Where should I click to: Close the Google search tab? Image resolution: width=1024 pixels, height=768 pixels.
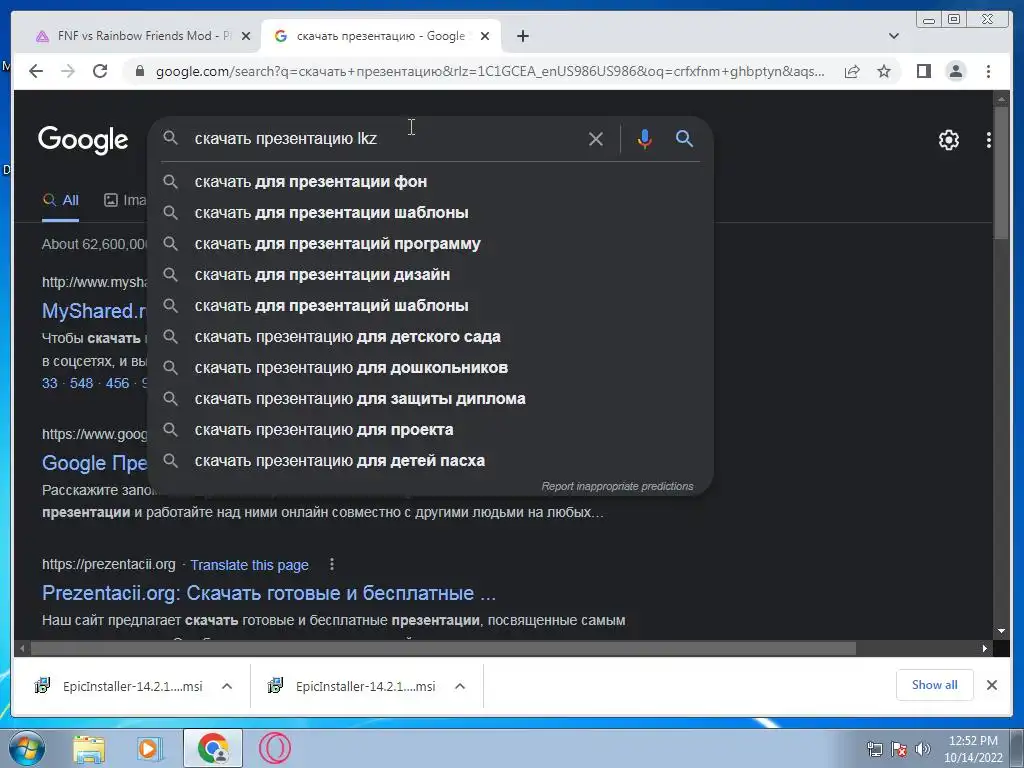pyautogui.click(x=485, y=36)
